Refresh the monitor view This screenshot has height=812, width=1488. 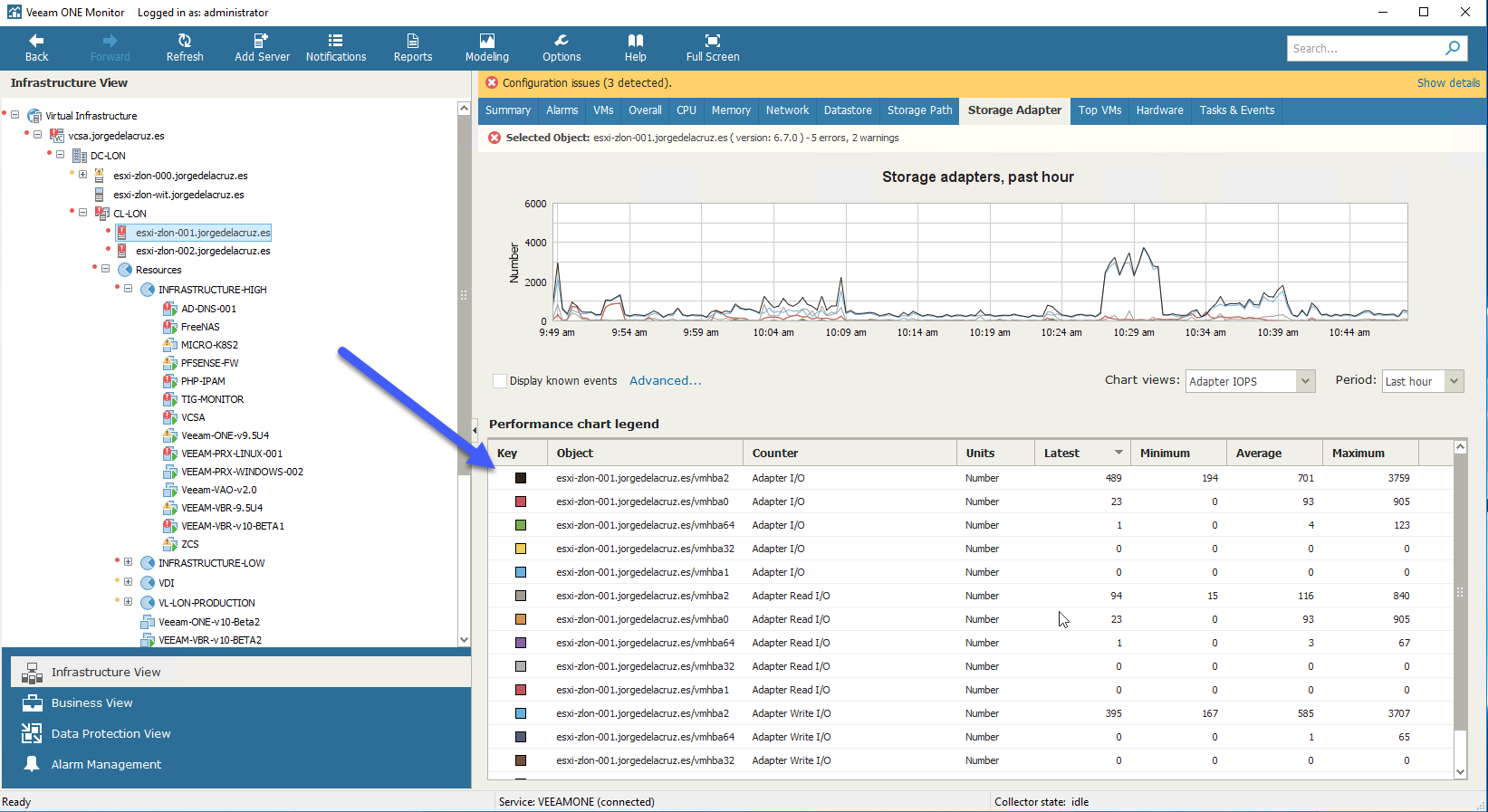[x=185, y=47]
